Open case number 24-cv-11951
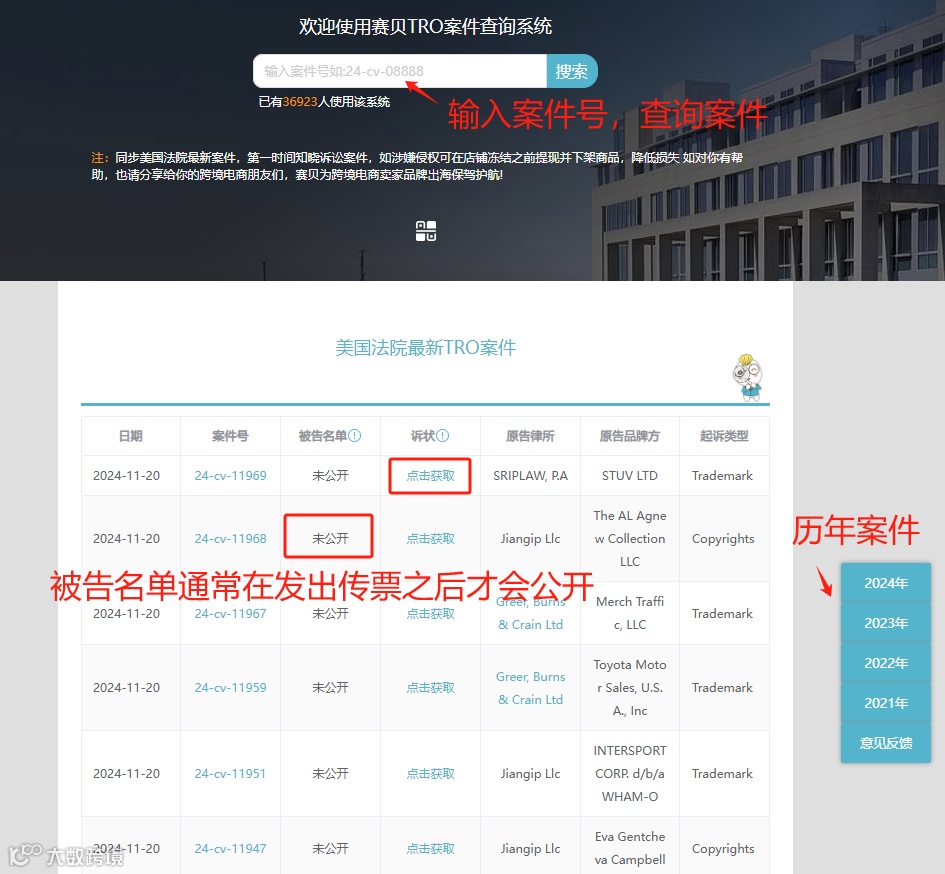945x874 pixels. tap(230, 773)
